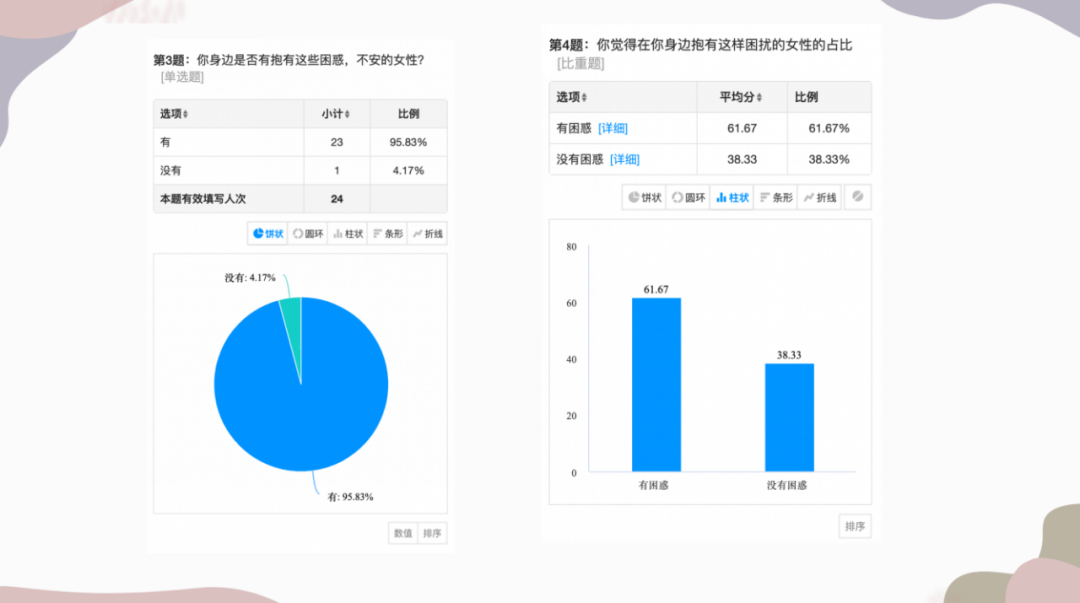The image size is (1080, 603).
Task: Click the 38.33% ratio cell
Action: (829, 159)
